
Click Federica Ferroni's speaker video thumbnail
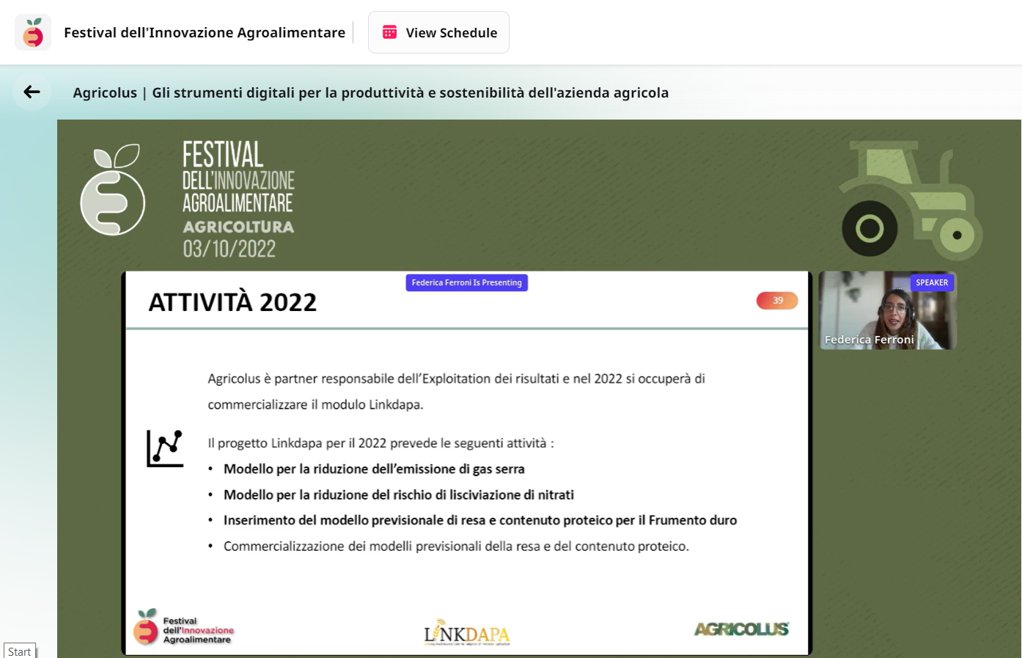(x=888, y=310)
